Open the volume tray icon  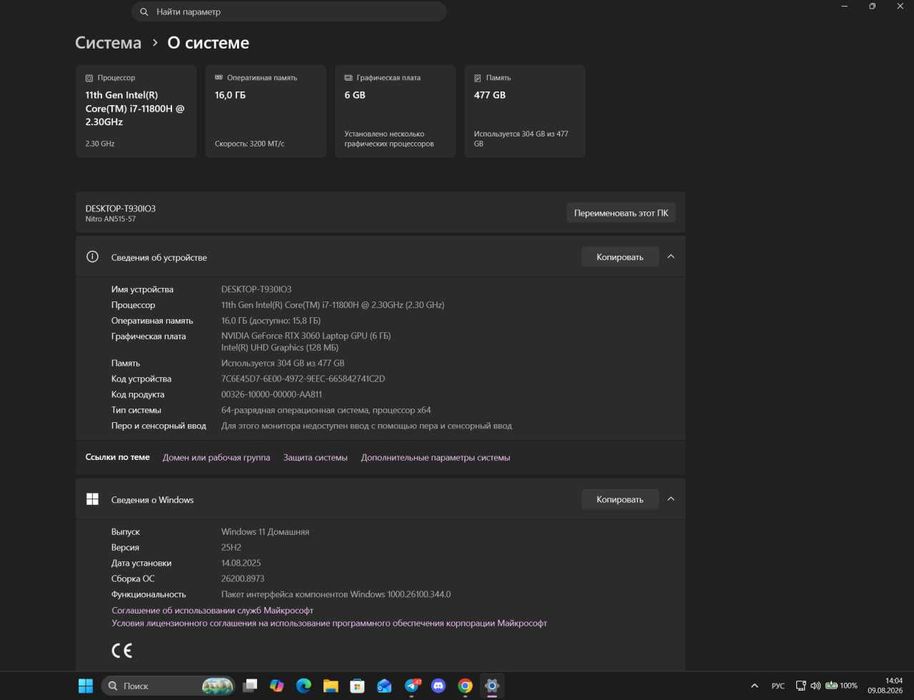coord(815,686)
